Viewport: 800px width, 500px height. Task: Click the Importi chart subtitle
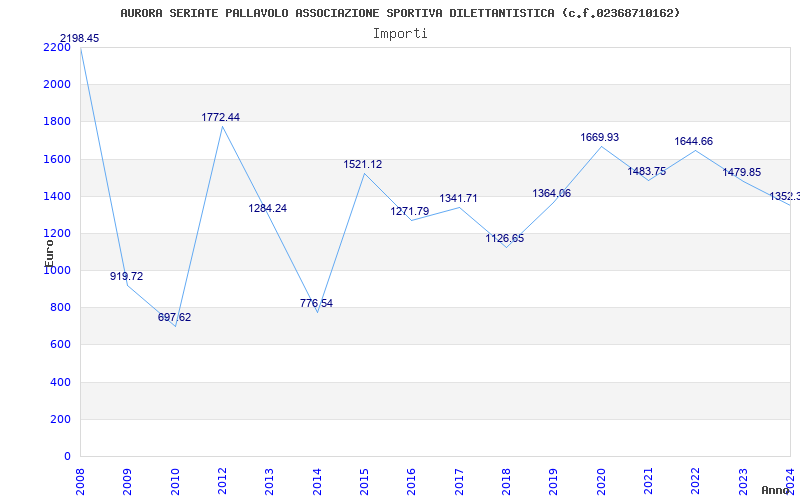(x=400, y=34)
